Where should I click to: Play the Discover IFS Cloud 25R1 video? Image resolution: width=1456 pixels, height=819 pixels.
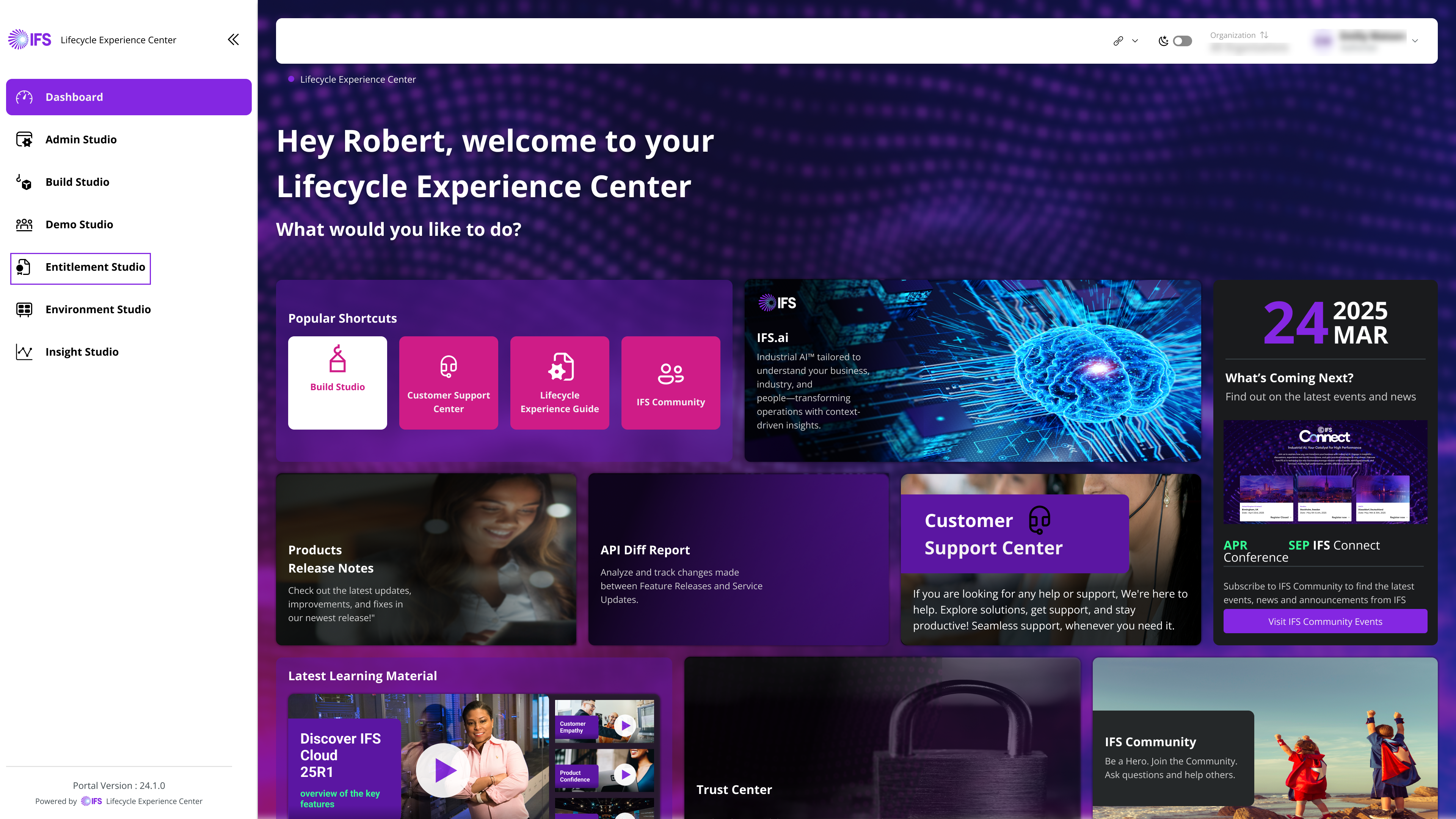click(443, 770)
